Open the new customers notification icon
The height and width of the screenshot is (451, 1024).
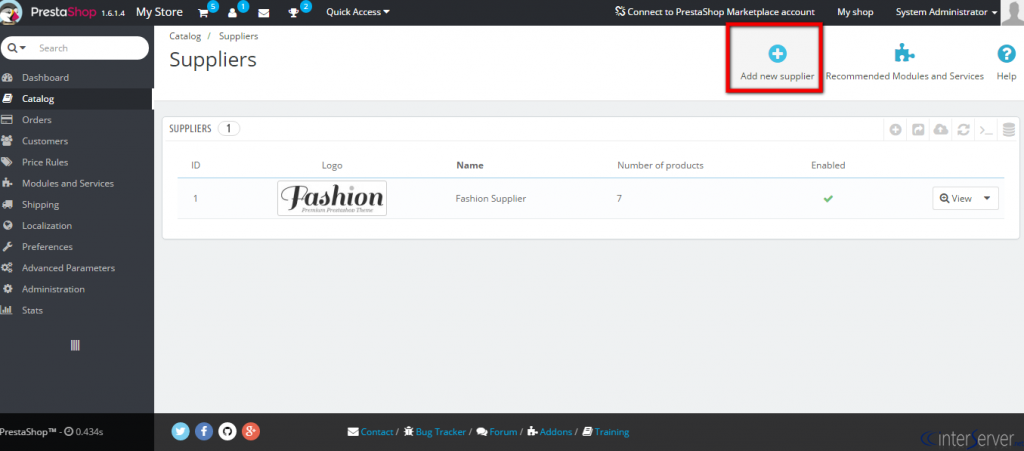point(232,12)
